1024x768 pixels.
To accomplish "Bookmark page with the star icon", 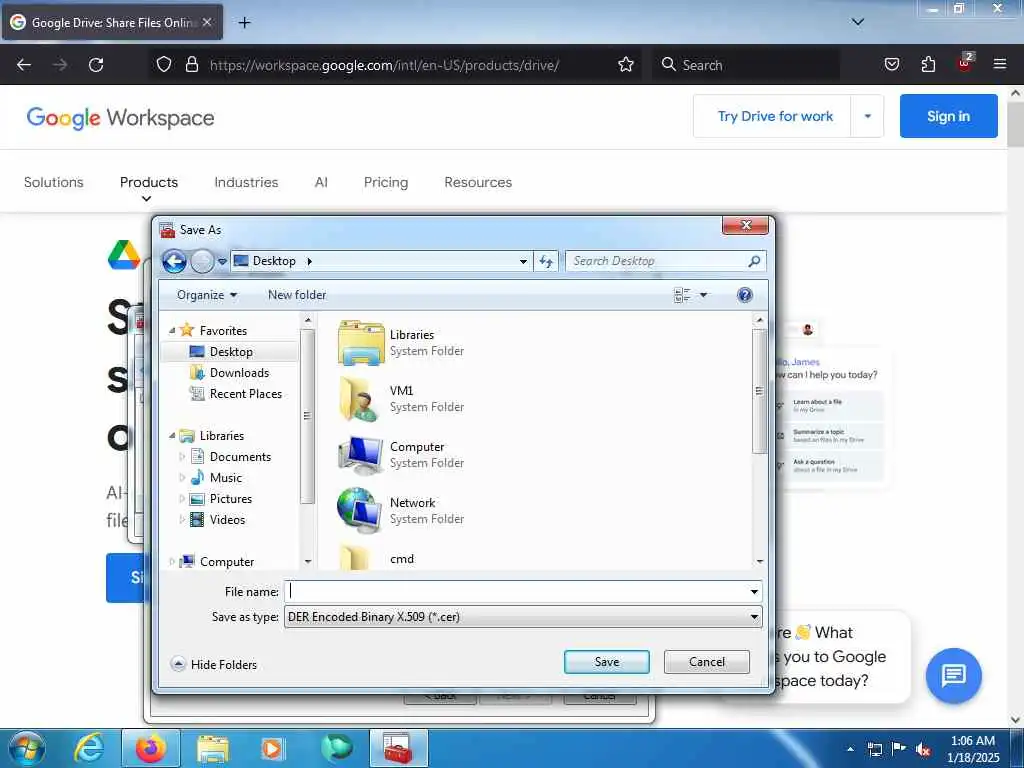I will click(x=626, y=65).
